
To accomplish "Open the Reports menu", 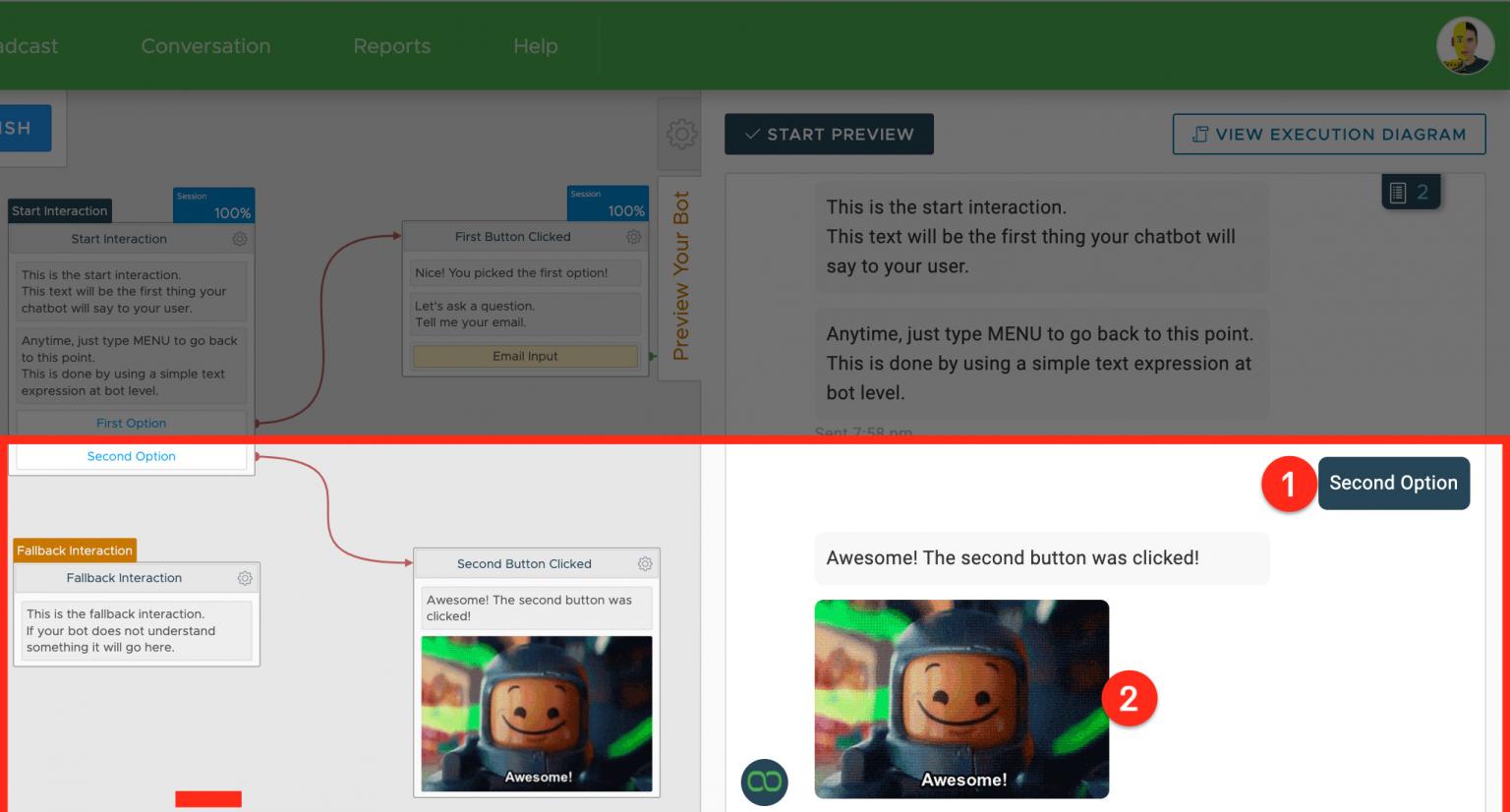I will point(391,45).
